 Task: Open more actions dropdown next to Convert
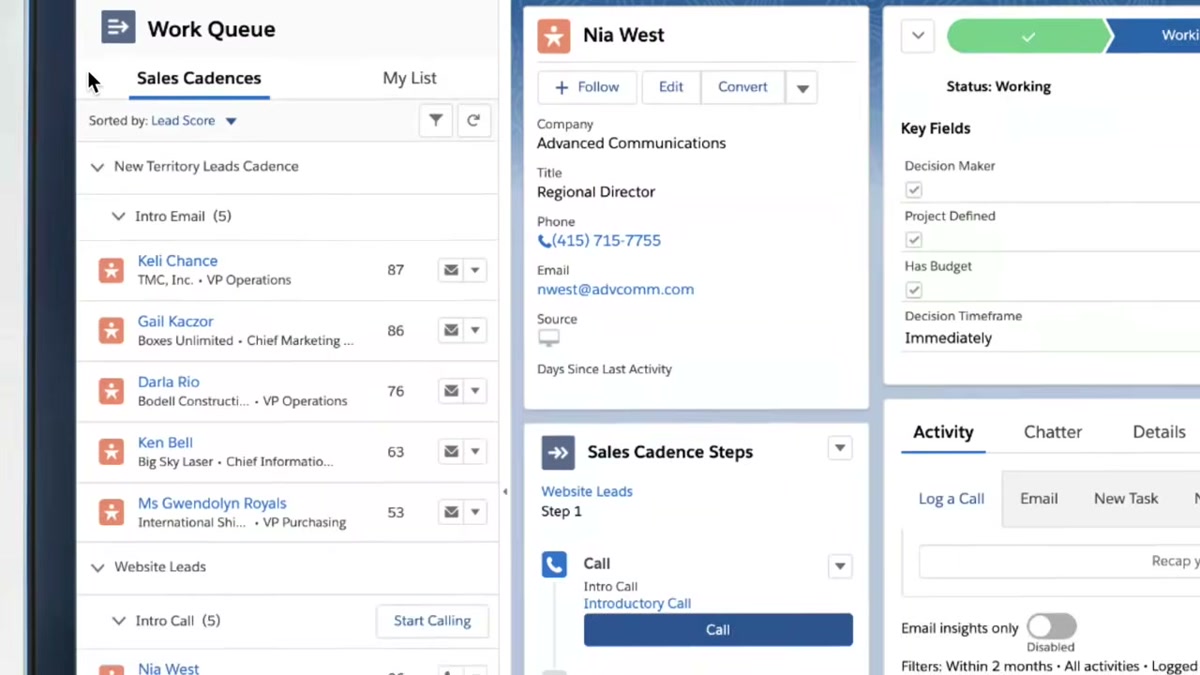[802, 88]
